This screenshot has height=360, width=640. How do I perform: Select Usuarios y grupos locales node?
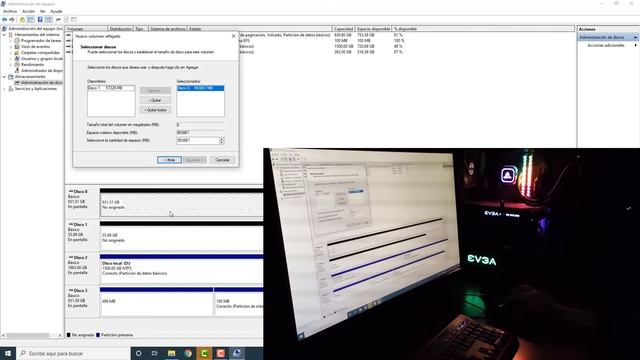pyautogui.click(x=41, y=59)
